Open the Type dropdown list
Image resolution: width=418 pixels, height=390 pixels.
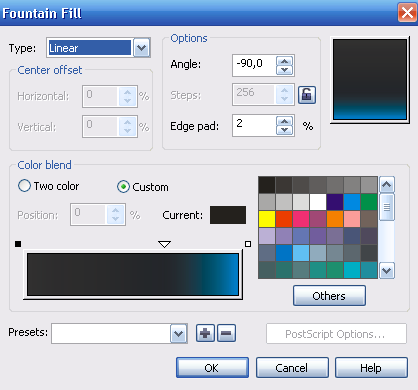142,48
